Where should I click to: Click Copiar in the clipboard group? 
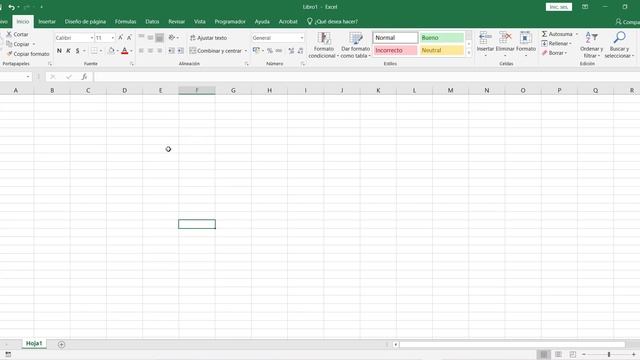[18, 44]
